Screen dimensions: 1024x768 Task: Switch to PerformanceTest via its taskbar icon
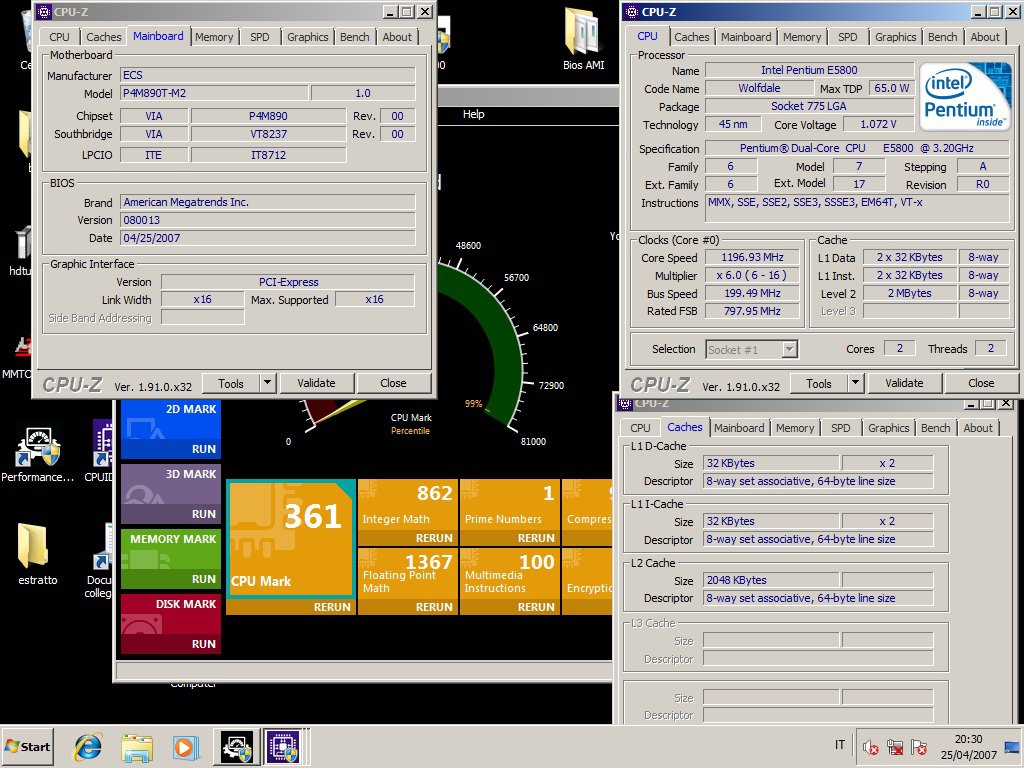tap(239, 746)
